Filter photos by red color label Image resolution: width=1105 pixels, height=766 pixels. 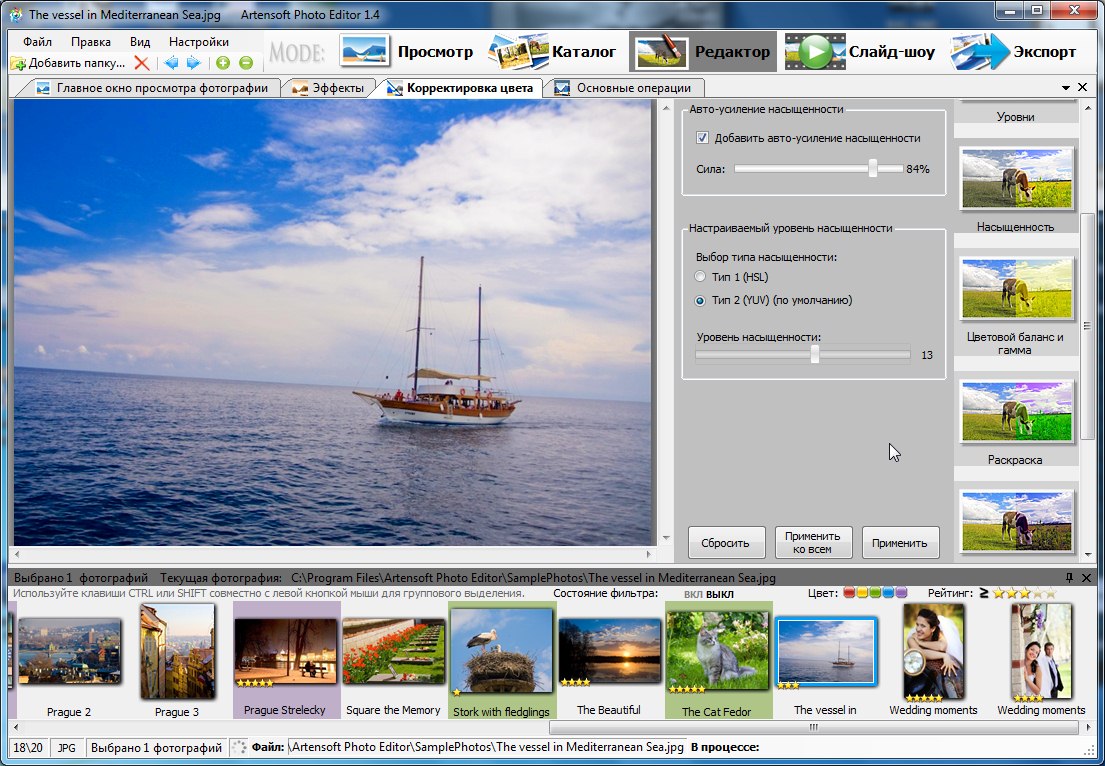tap(849, 593)
